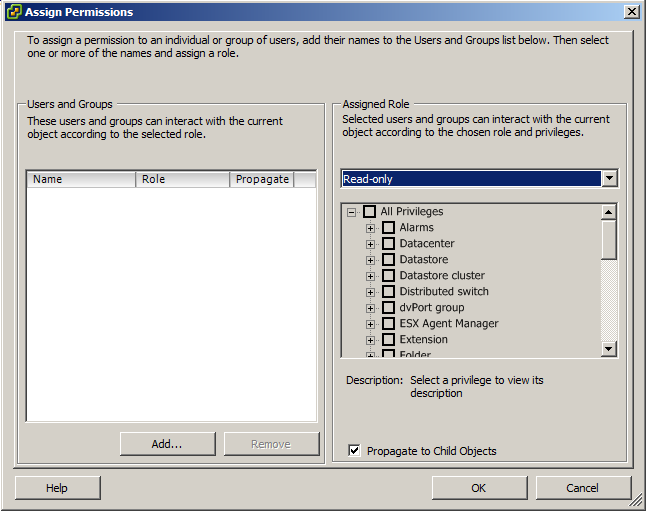
Task: Open the Read-only role dropdown
Action: click(609, 179)
